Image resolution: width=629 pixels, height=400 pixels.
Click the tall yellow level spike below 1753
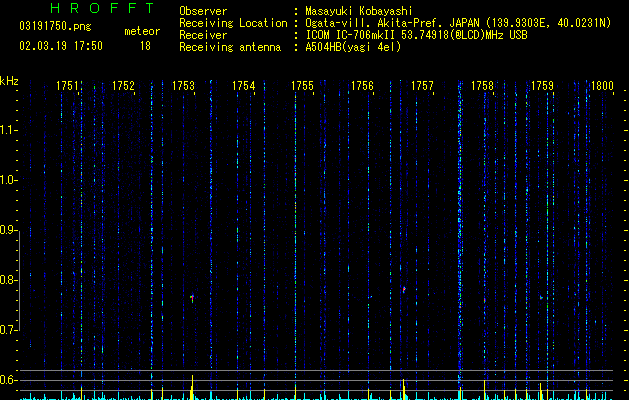[x=193, y=387]
